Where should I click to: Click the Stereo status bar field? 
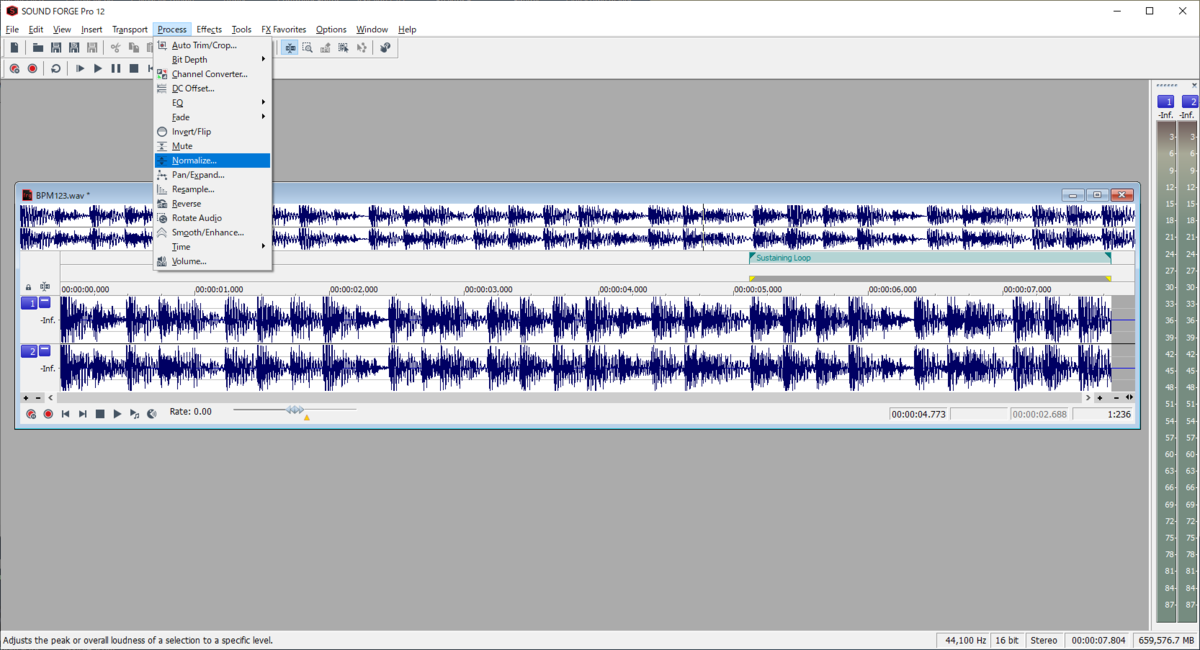click(x=1044, y=640)
